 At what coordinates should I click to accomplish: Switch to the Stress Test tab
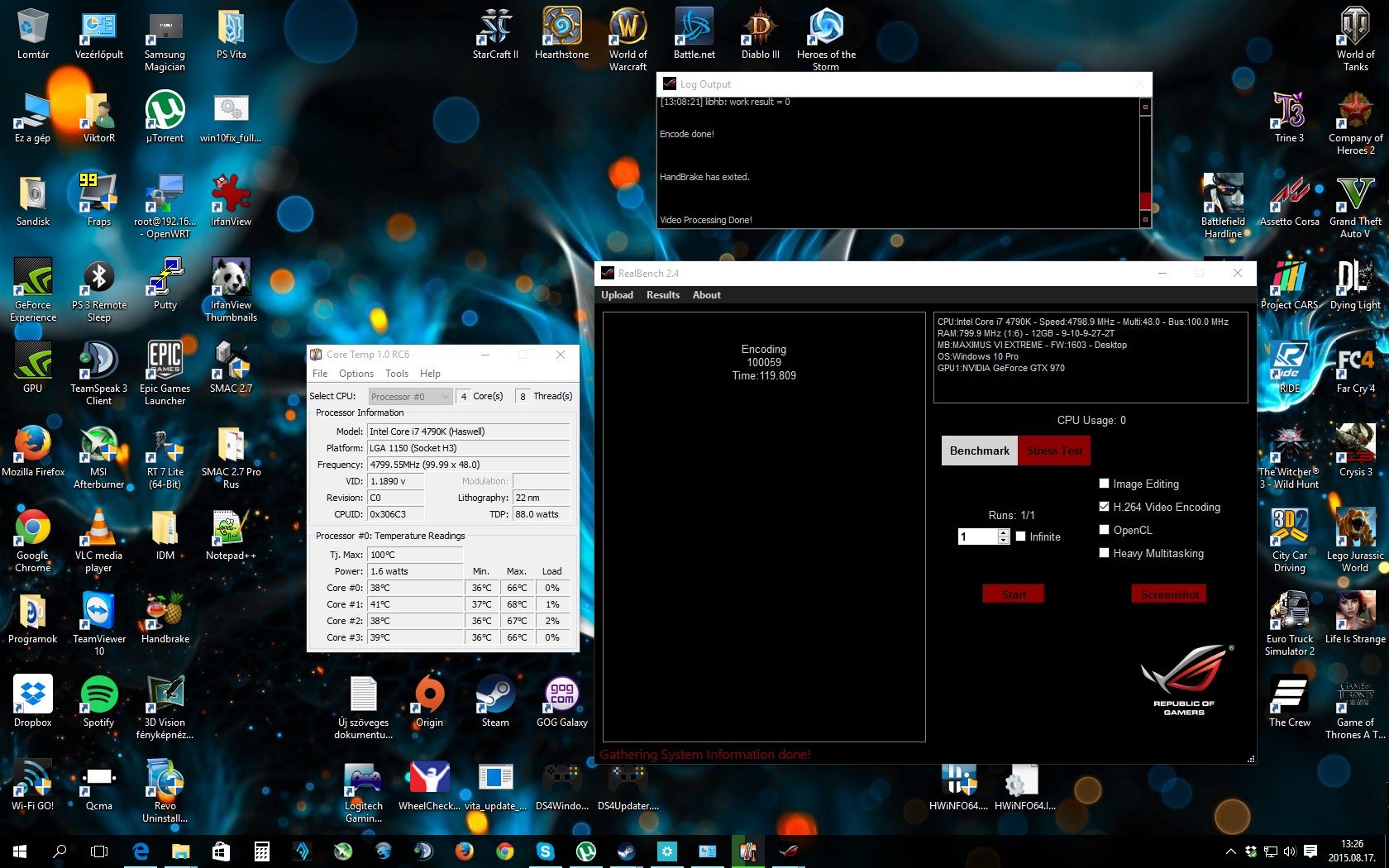pos(1054,451)
